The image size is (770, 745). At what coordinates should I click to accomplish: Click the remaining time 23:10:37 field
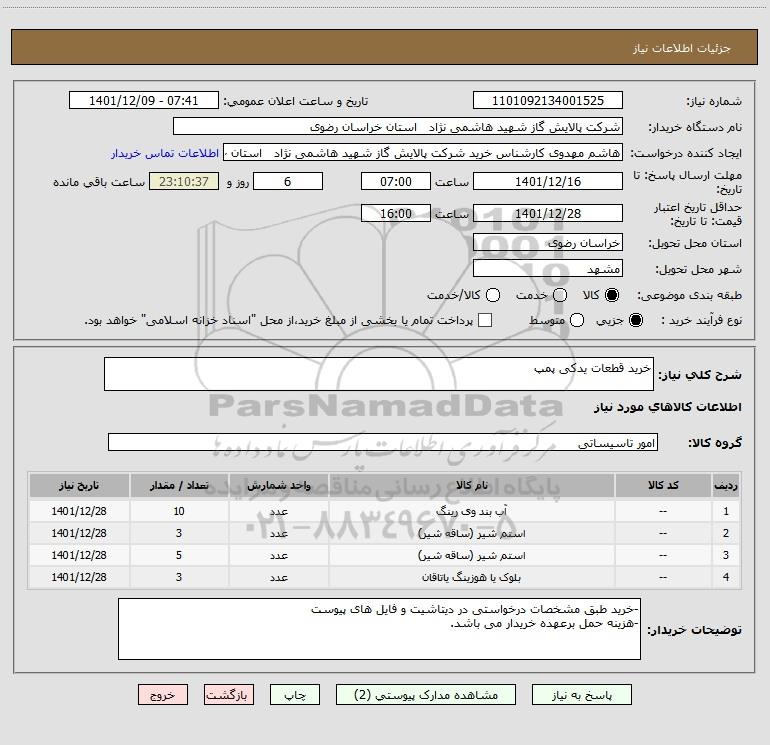pyautogui.click(x=184, y=181)
